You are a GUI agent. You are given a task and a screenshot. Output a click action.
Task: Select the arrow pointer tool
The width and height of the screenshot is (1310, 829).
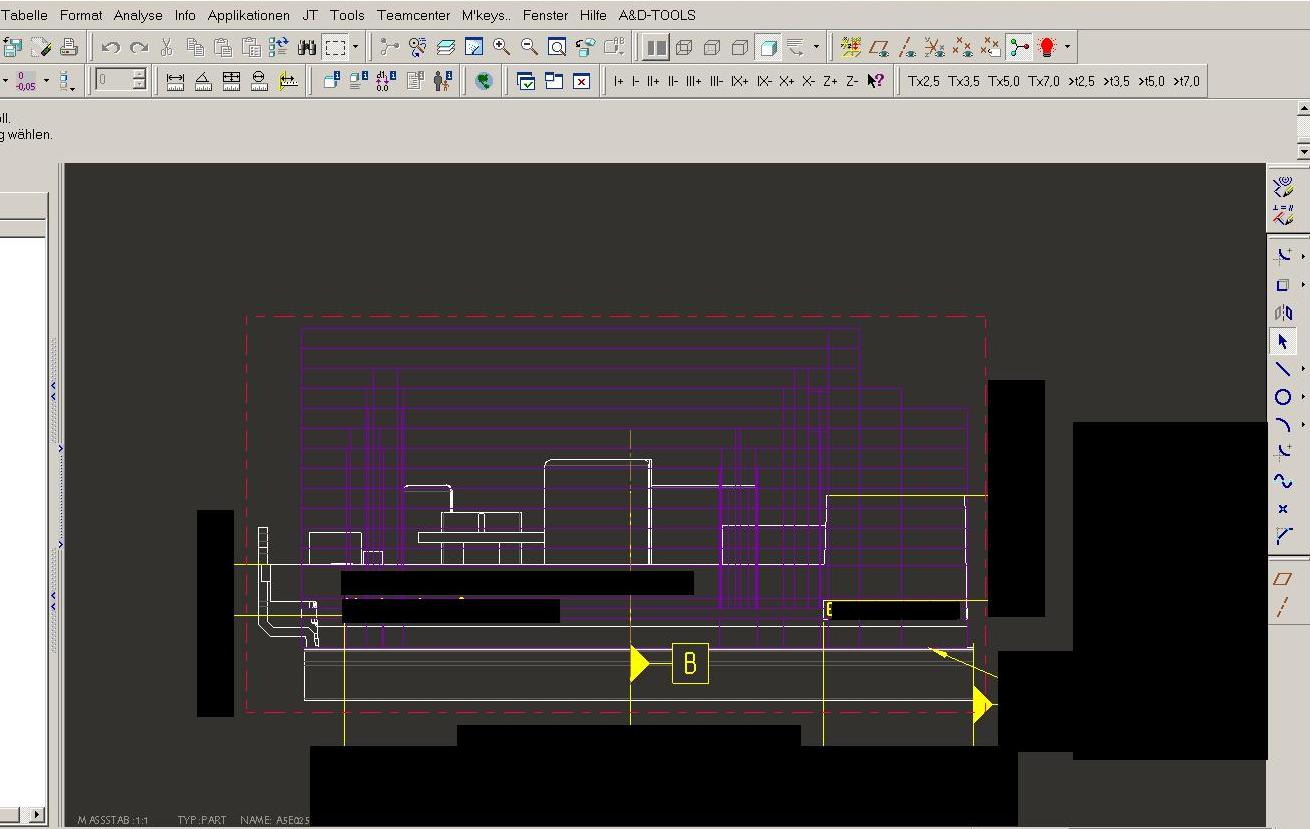1282,341
